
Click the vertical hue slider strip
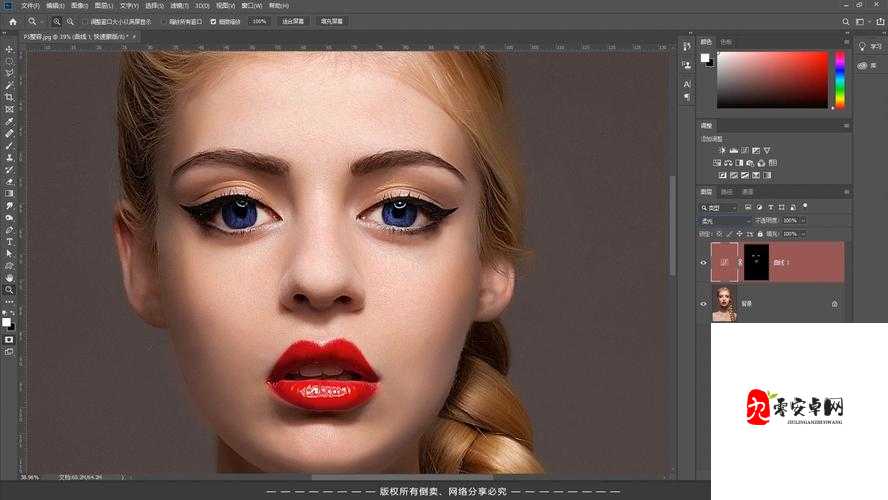click(840, 80)
